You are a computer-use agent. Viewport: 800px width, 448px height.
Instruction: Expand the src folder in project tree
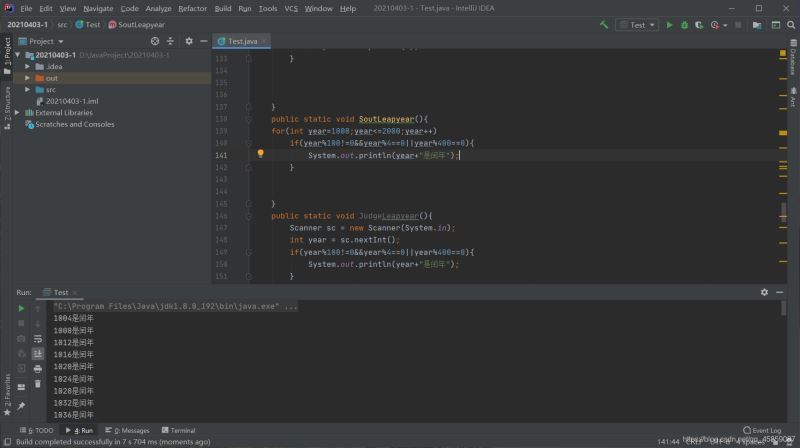pos(29,89)
